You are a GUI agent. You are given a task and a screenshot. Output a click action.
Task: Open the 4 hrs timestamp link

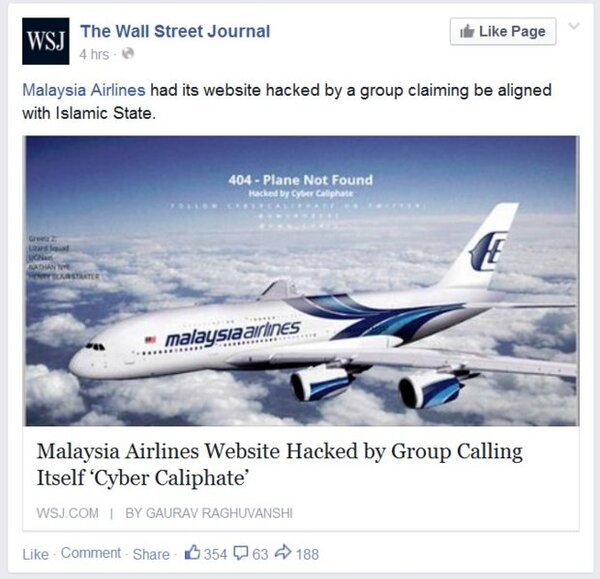coord(94,54)
